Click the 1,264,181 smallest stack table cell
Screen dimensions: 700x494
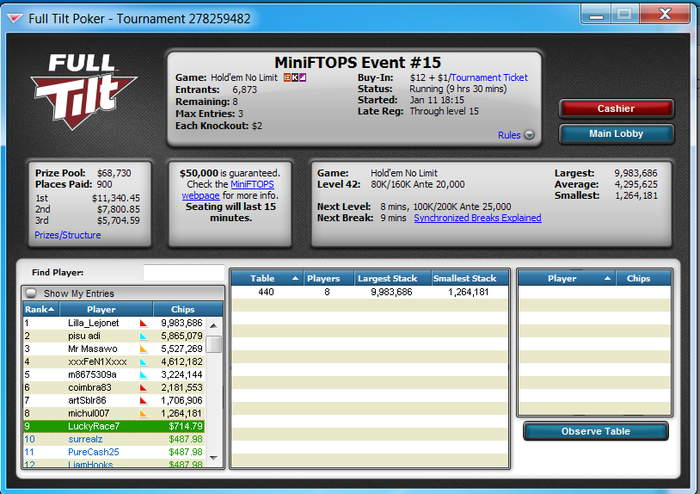tap(468, 292)
